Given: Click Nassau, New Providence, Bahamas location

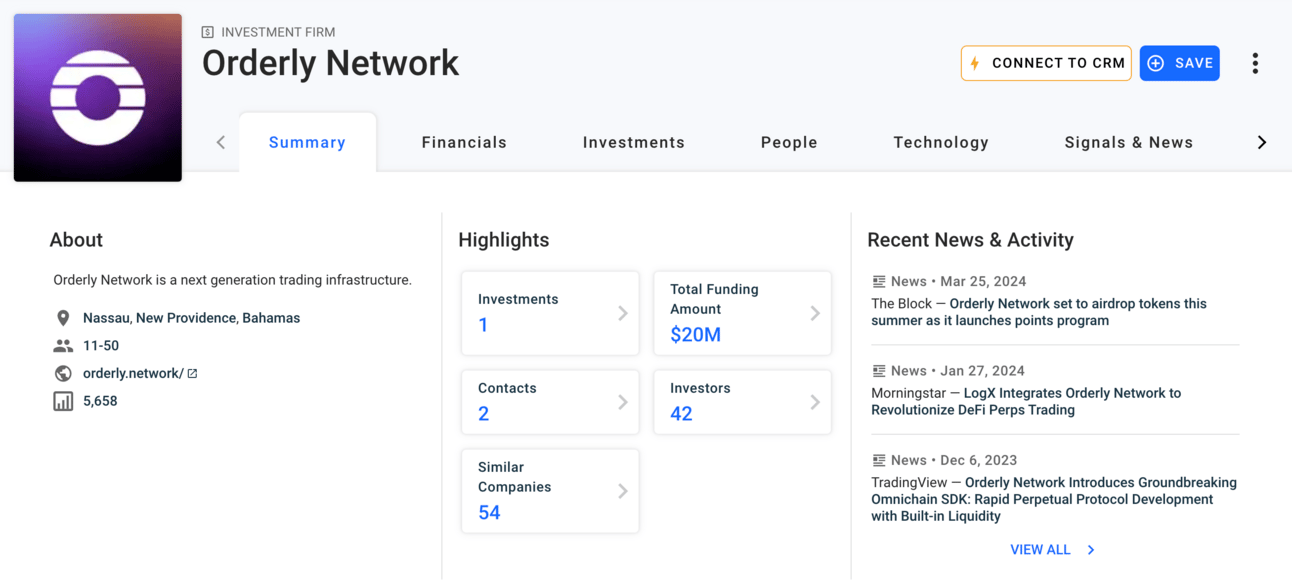Looking at the screenshot, I should click(191, 318).
